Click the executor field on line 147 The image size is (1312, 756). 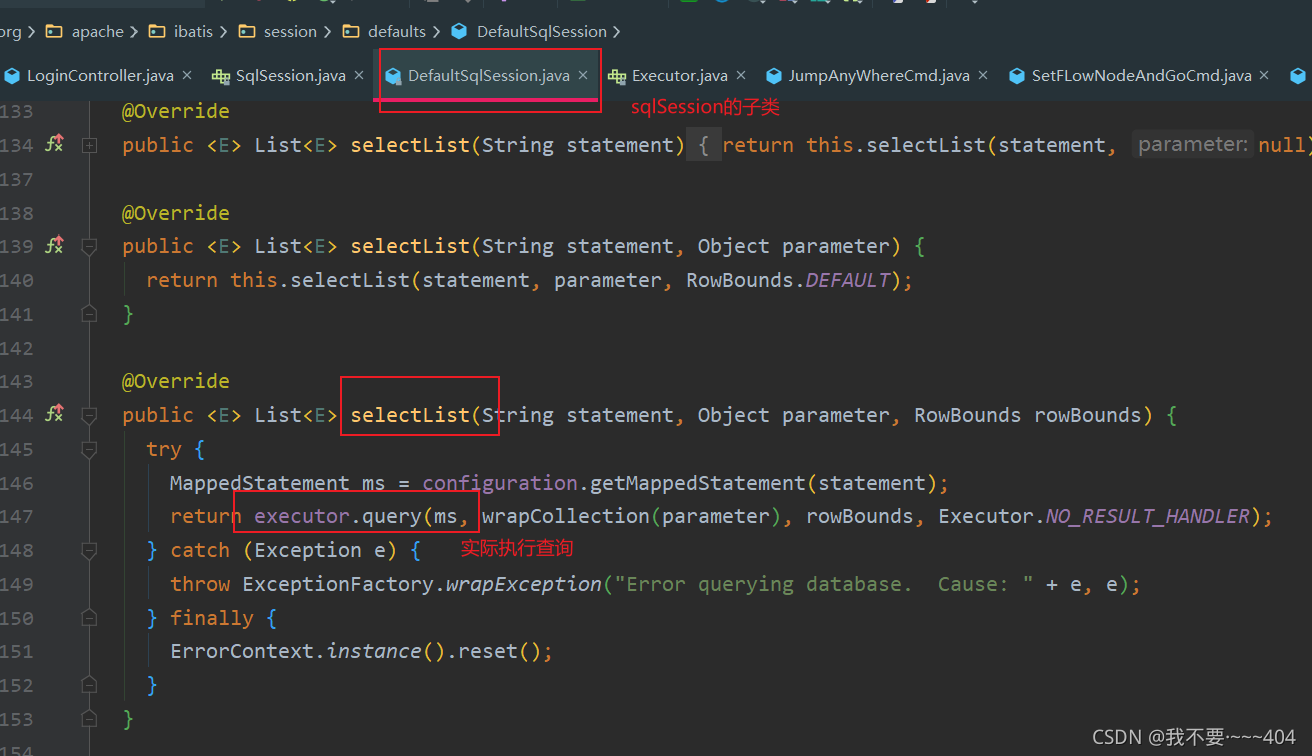click(302, 516)
